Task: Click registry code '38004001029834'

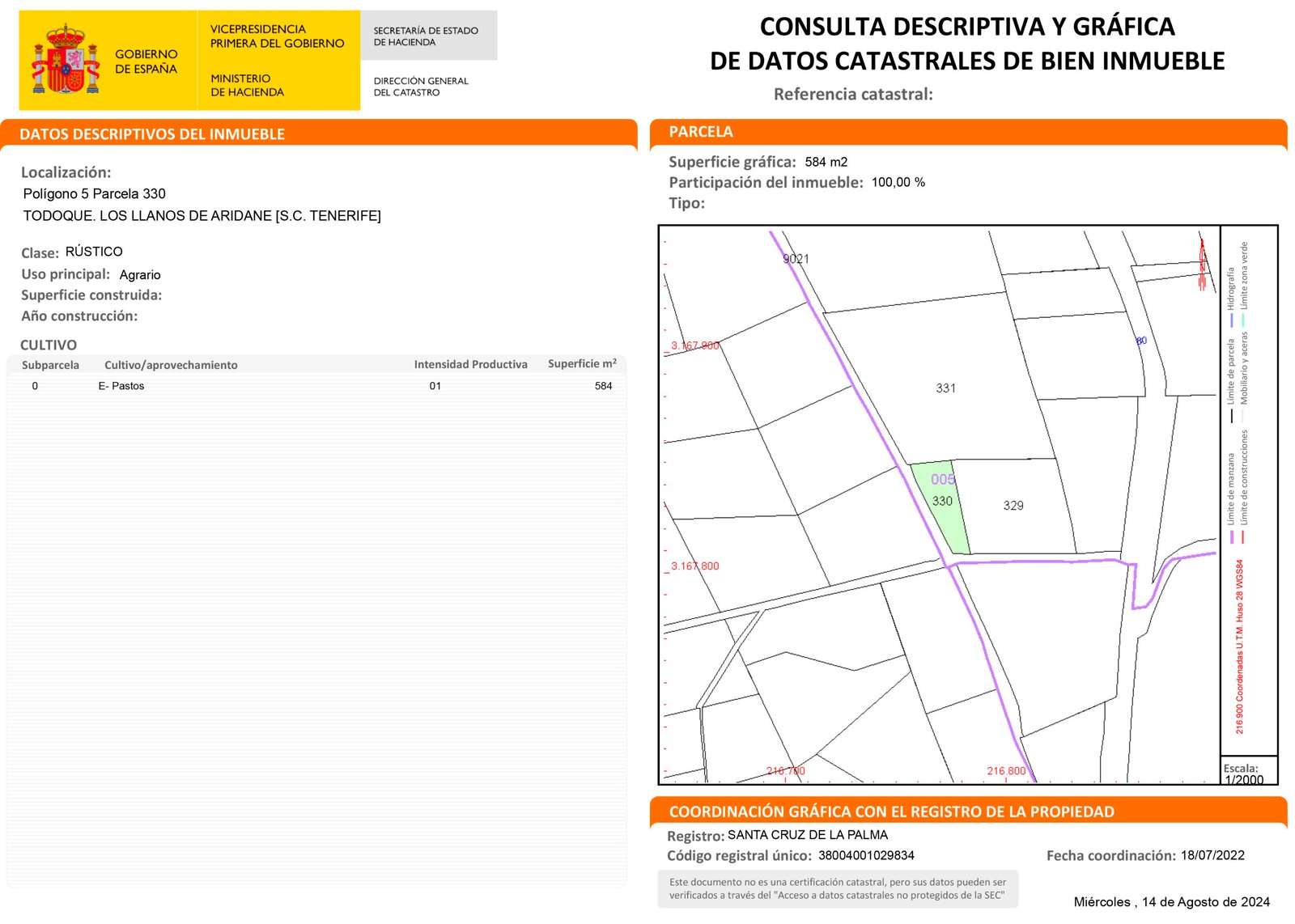Action: point(866,855)
